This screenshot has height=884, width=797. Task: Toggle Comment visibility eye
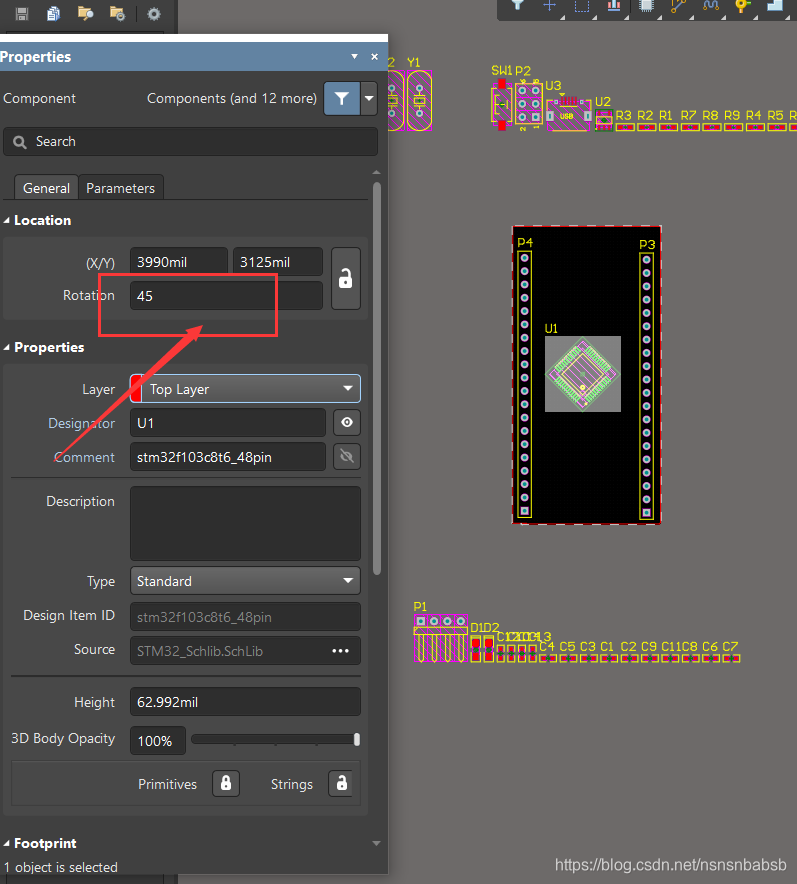click(347, 456)
